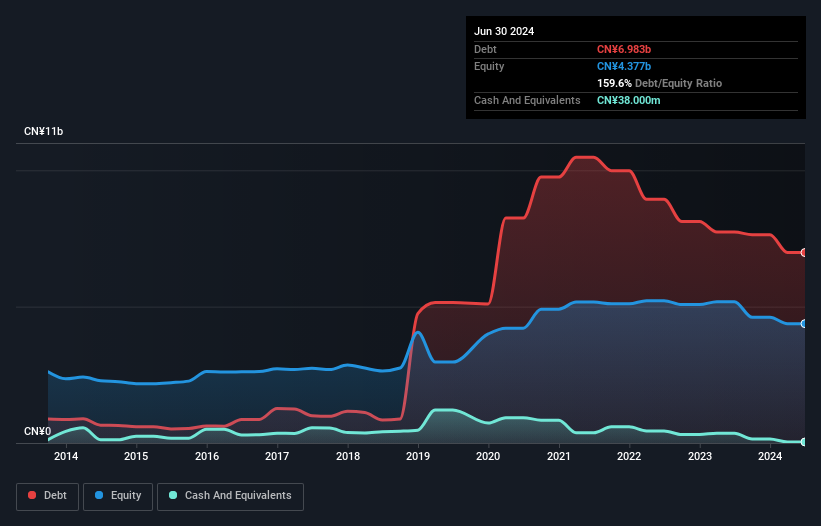The image size is (821, 526).
Task: Toggle Cash And Equivalents legend button
Action: pos(230,496)
